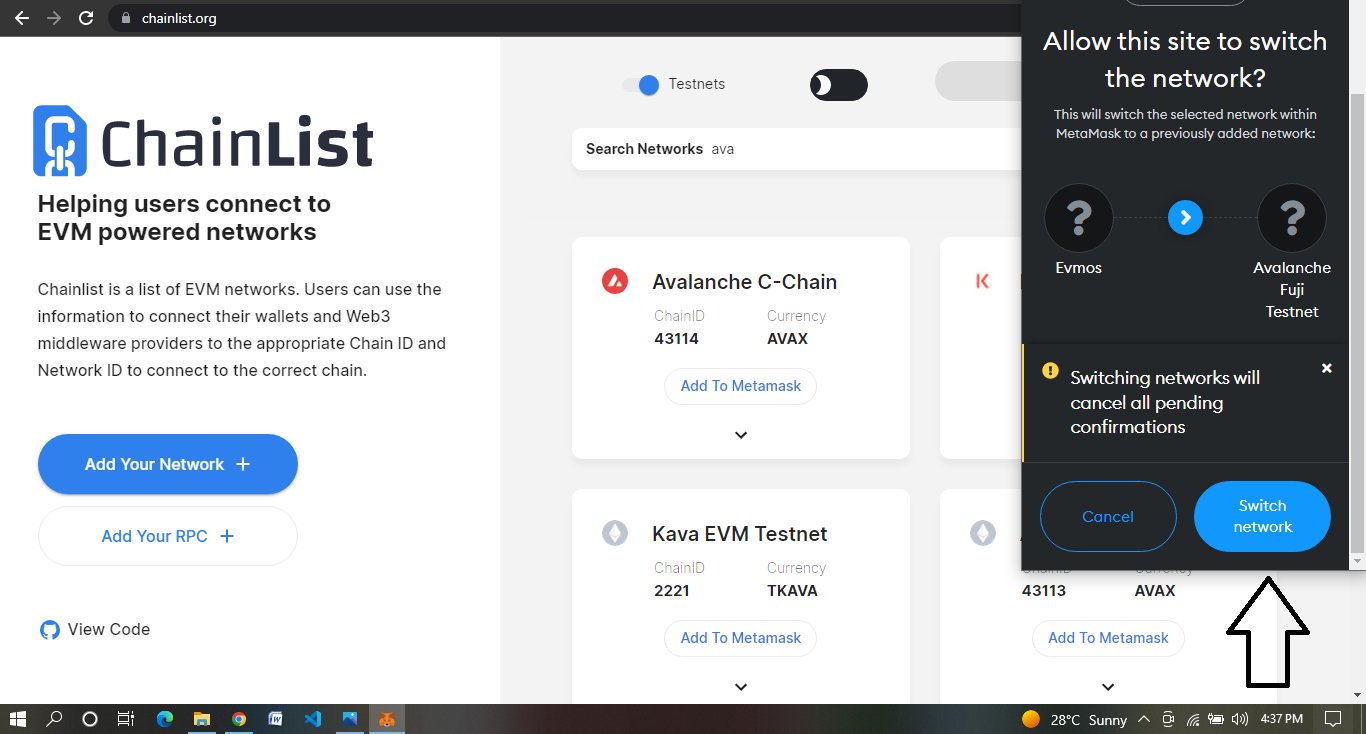This screenshot has width=1366, height=734.
Task: Click the MetaMask fox taskbar icon
Action: (386, 719)
